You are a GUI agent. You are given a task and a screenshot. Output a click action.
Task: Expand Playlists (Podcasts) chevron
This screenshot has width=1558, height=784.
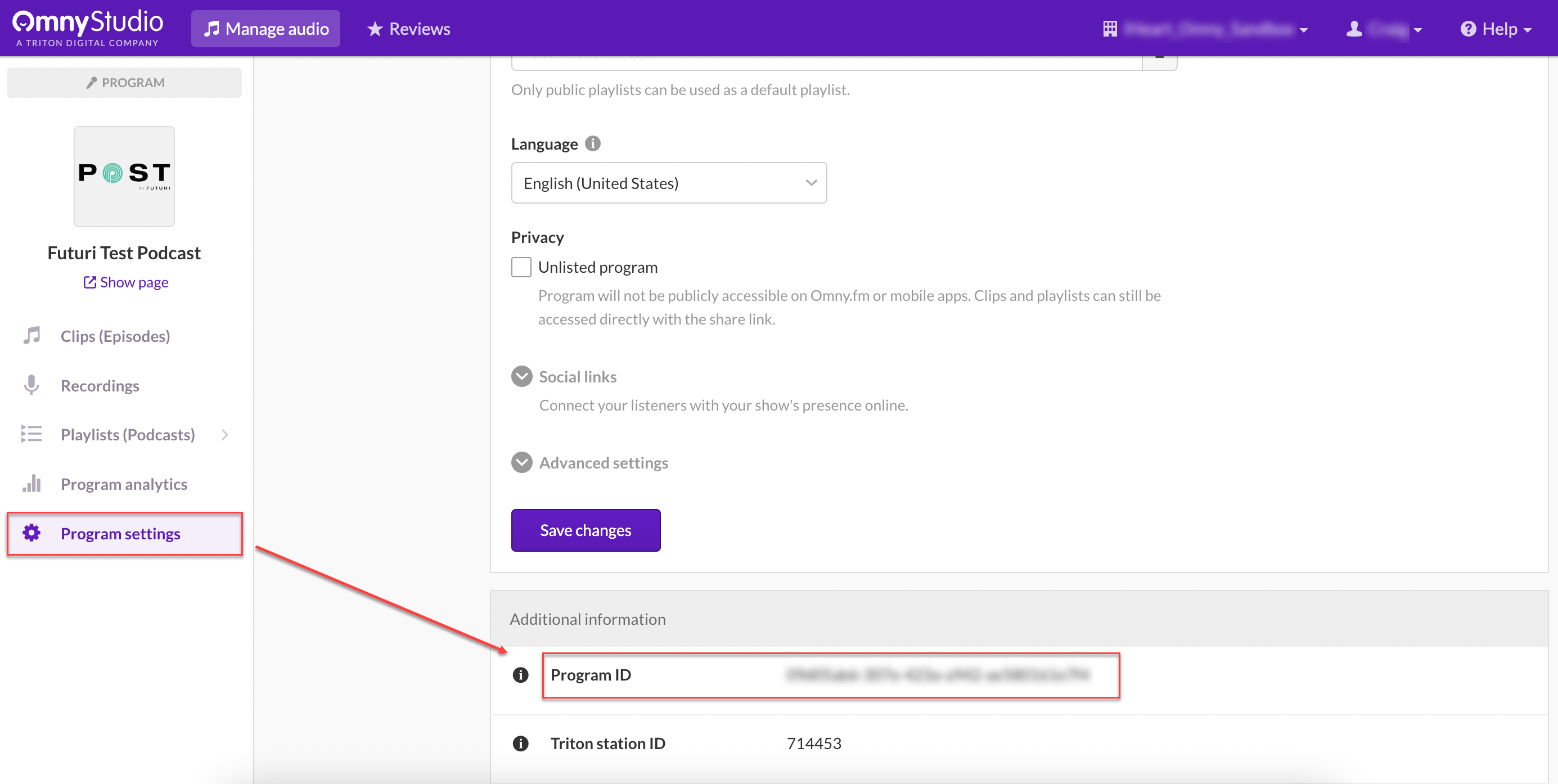pyautogui.click(x=225, y=434)
